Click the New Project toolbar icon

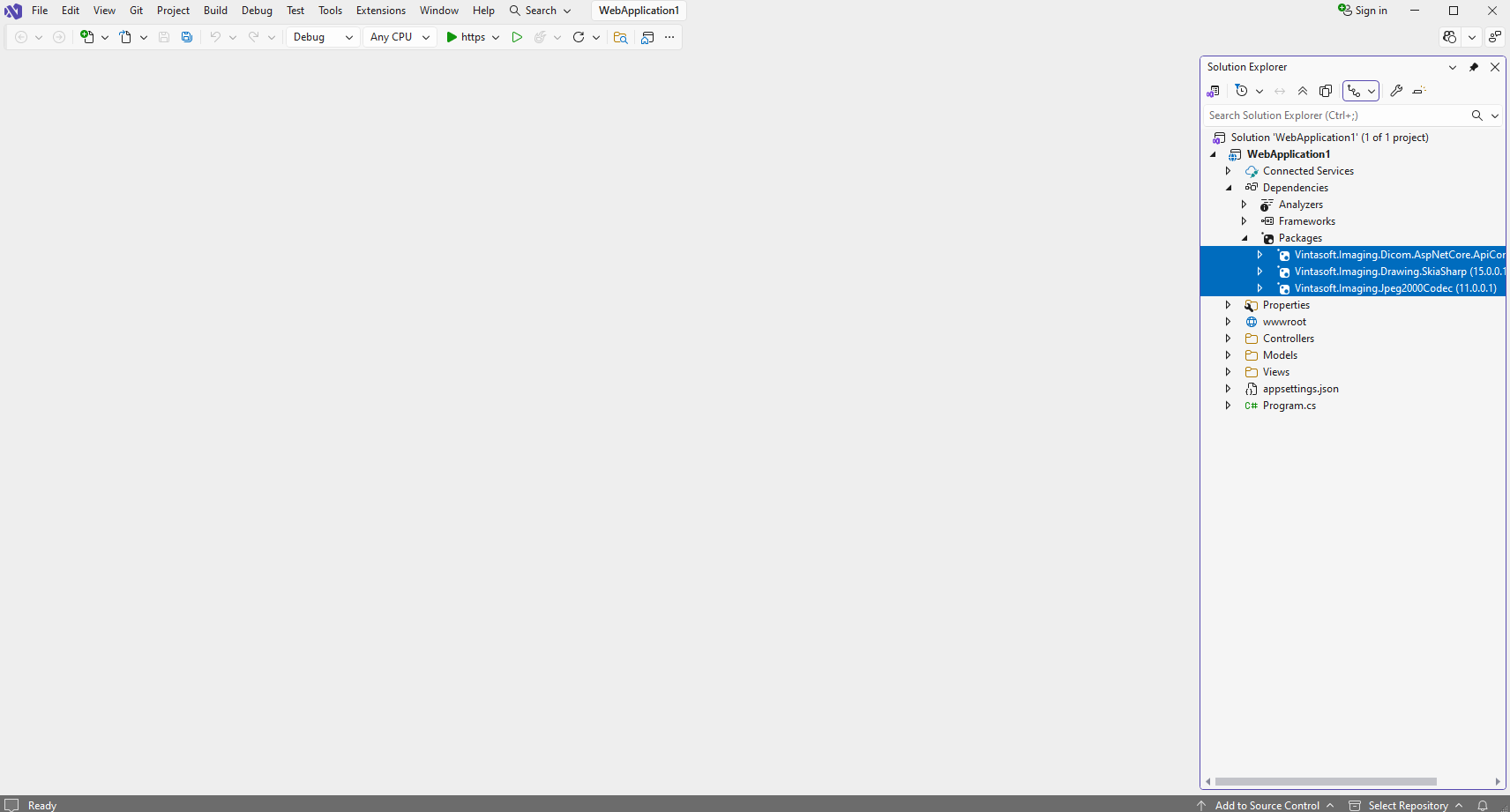click(x=87, y=37)
